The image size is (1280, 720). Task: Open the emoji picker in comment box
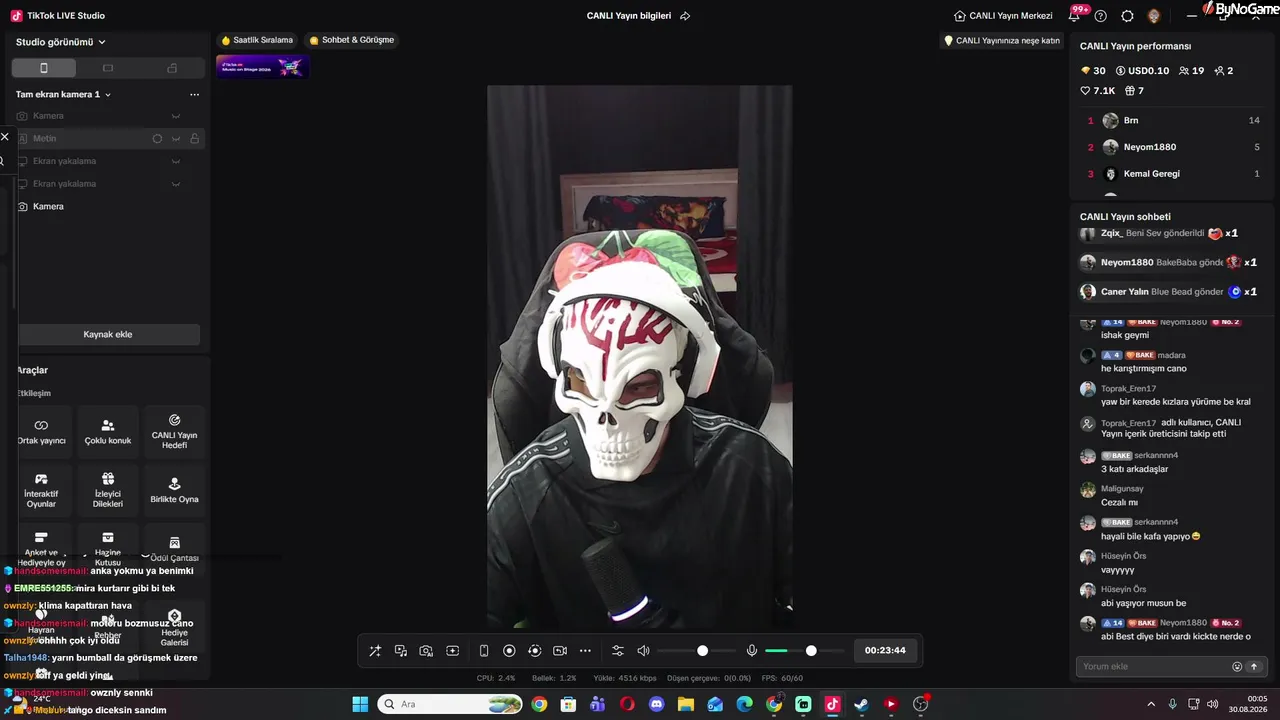click(1237, 667)
